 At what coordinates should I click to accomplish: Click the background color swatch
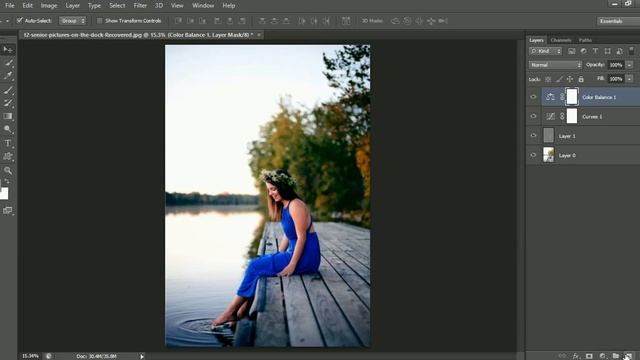pyautogui.click(x=4, y=194)
